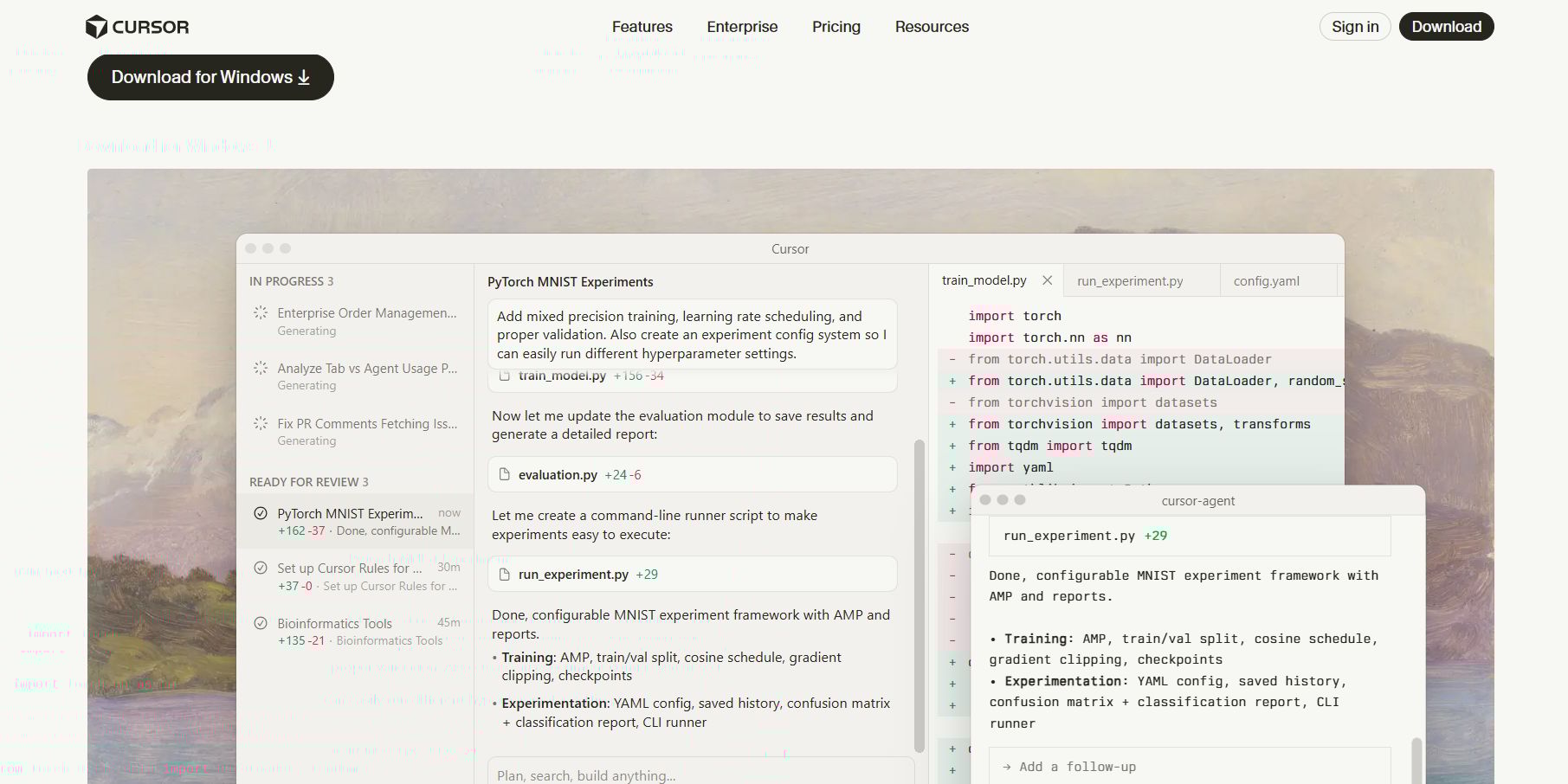The image size is (1568, 784).
Task: Click the 'from tqdm import tqdm' line
Action: point(1049,446)
